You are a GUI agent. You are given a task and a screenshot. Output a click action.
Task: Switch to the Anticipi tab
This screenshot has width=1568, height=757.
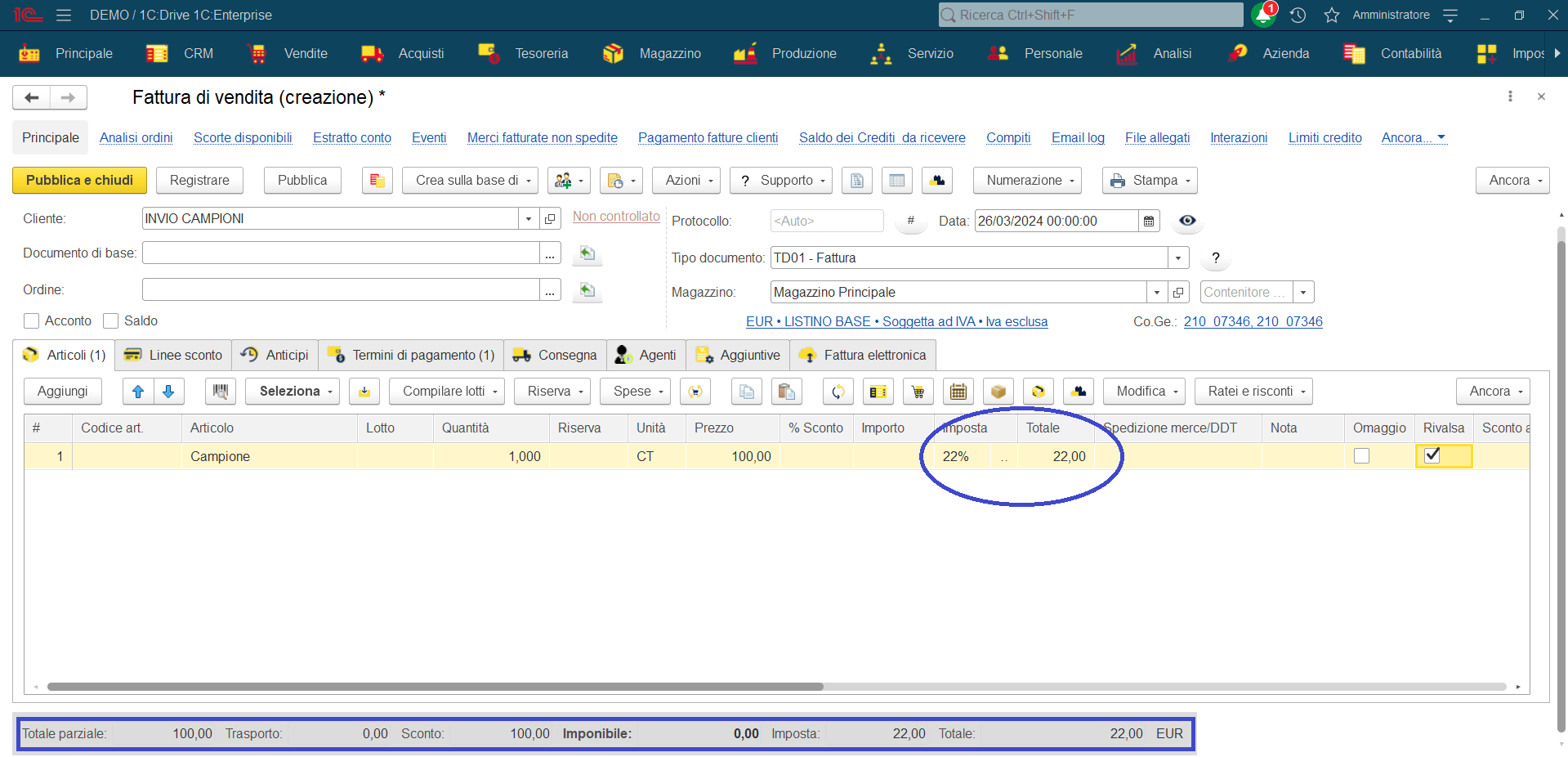275,355
